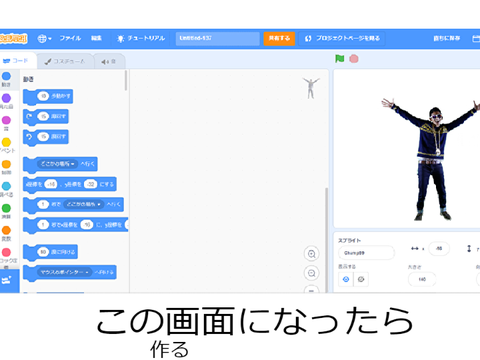Viewport: 480px width, 360px height.
Task: Click the red stop sign button
Action: coord(354,59)
